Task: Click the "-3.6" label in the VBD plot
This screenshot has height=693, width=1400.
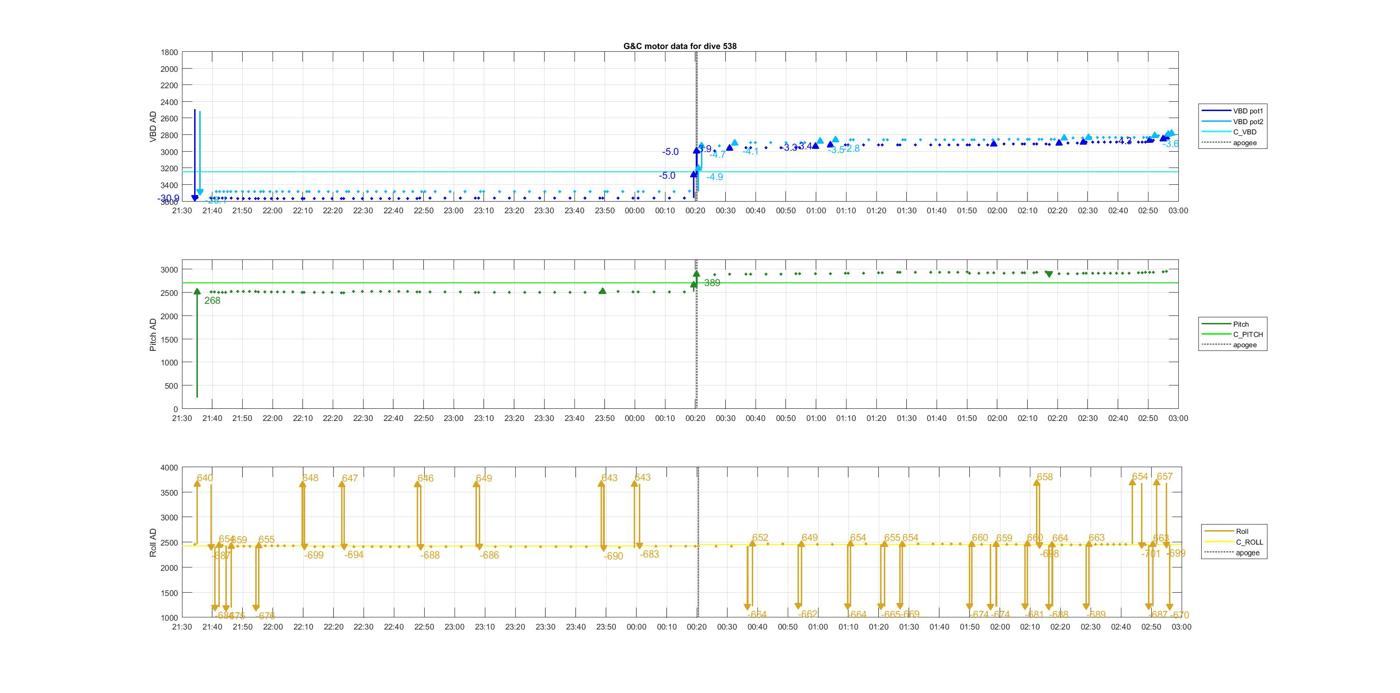Action: point(1170,145)
